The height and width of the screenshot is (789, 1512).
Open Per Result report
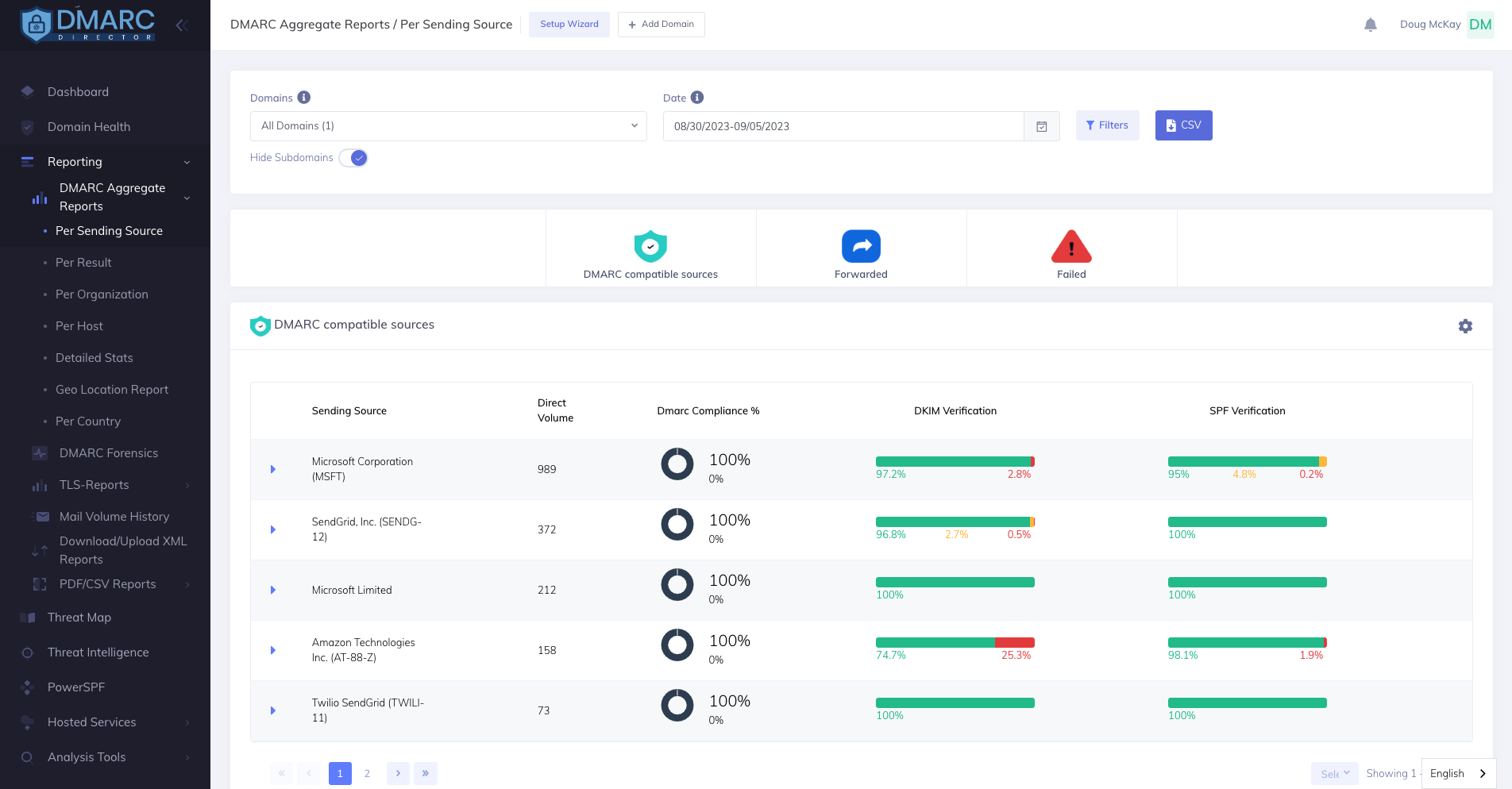click(83, 263)
